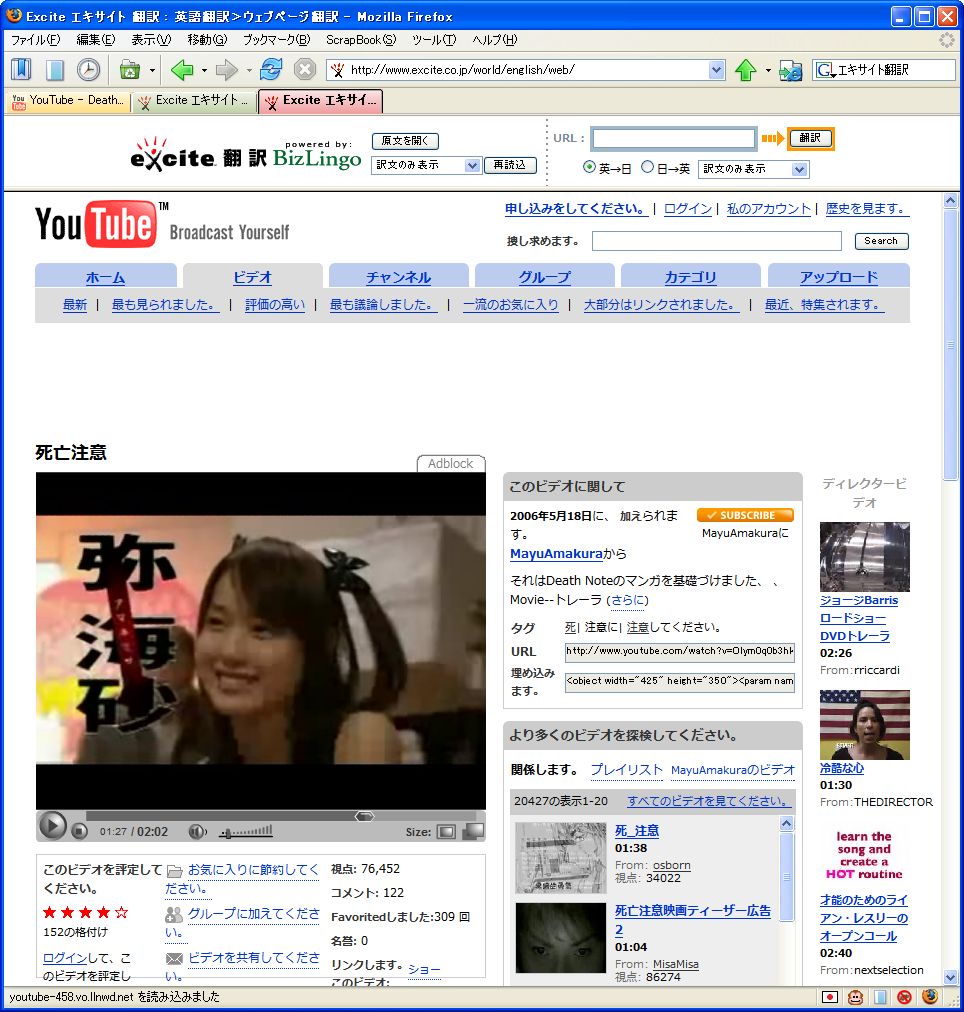
Task: Click the page vertical scrollbar thumb
Action: [x=950, y=344]
